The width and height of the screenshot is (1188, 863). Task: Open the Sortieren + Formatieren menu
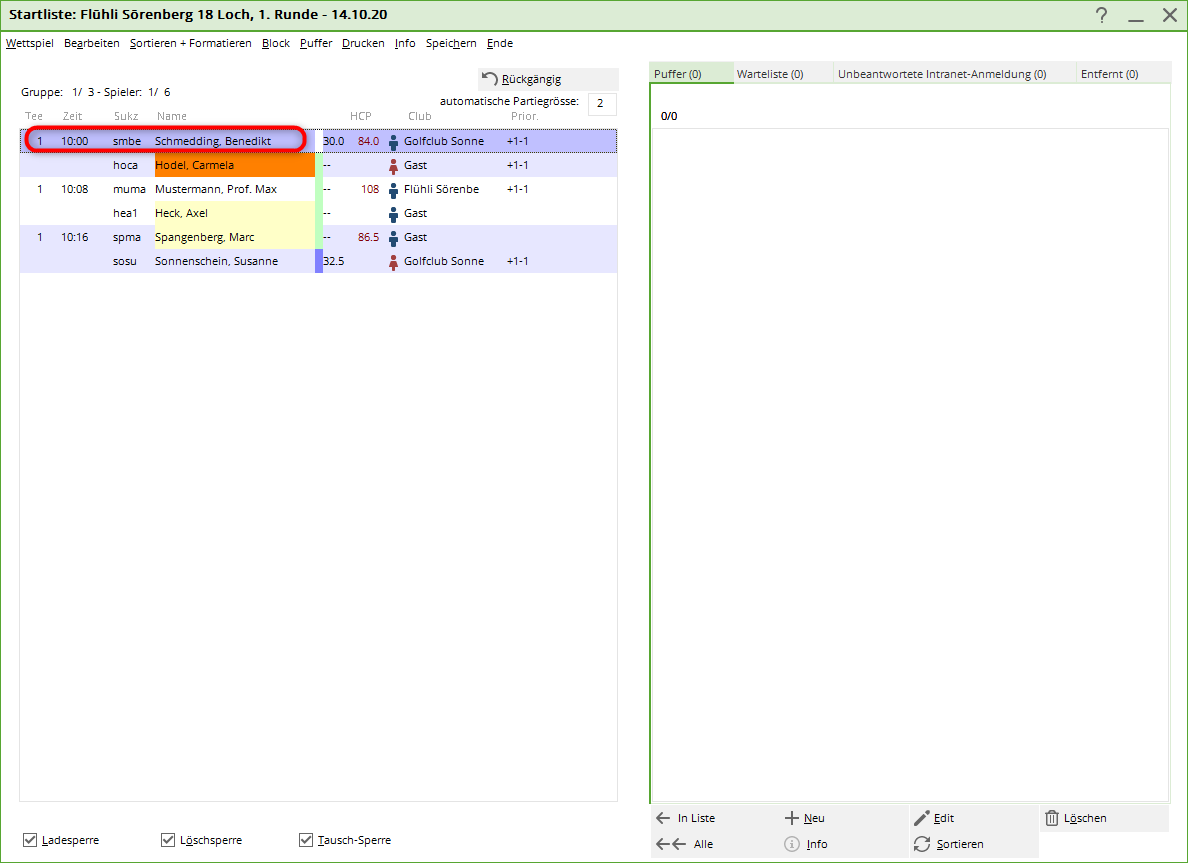click(x=190, y=44)
